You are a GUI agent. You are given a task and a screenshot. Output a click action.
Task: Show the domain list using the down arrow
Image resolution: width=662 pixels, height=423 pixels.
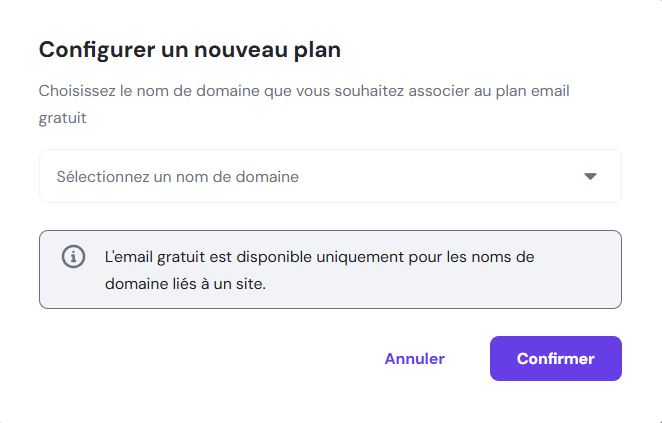[x=590, y=177]
